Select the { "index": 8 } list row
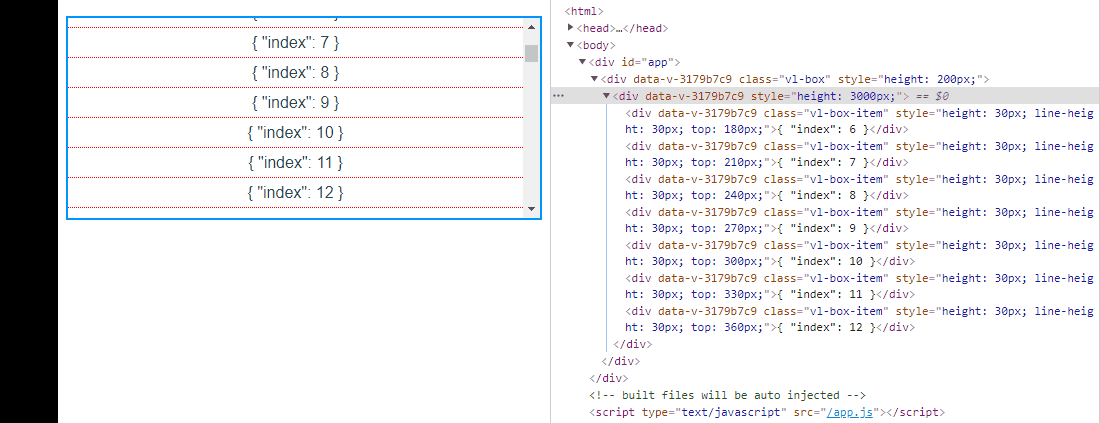The image size is (1100, 423). coord(295,72)
